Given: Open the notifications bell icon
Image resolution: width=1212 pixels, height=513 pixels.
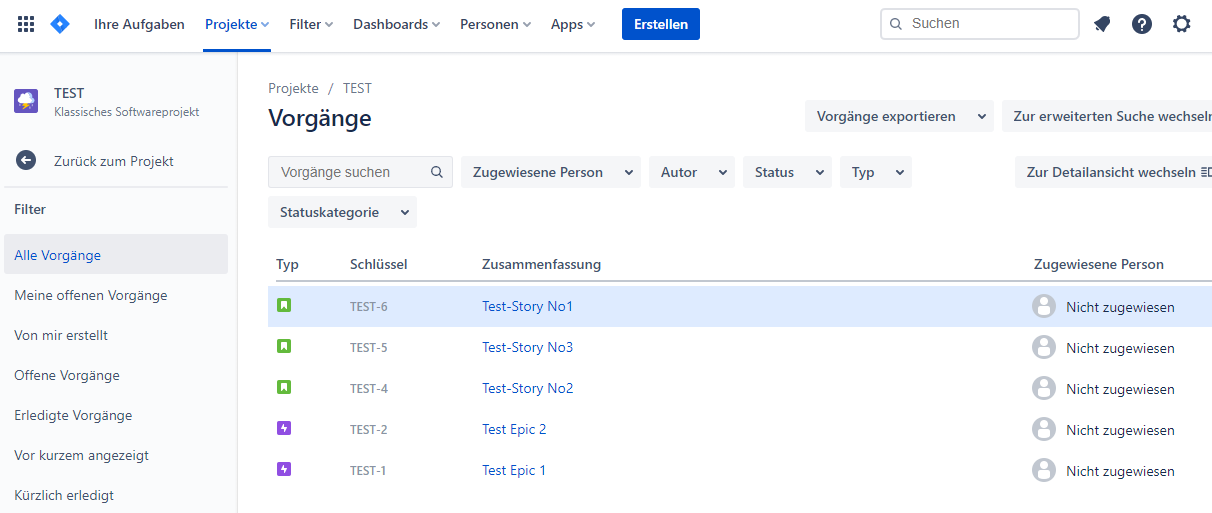Looking at the screenshot, I should pos(1102,24).
